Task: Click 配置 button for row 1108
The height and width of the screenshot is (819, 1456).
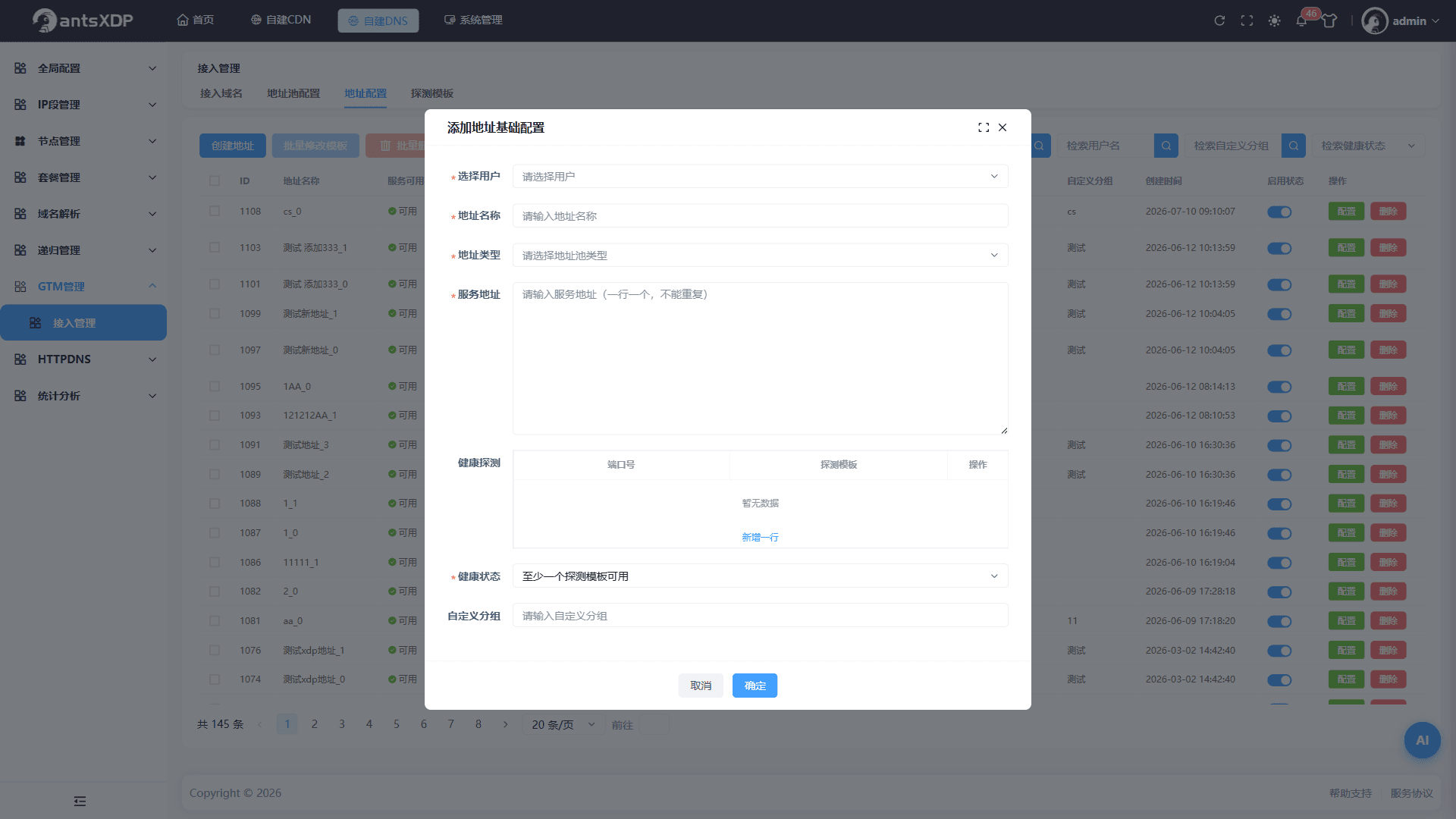Action: 1346,212
